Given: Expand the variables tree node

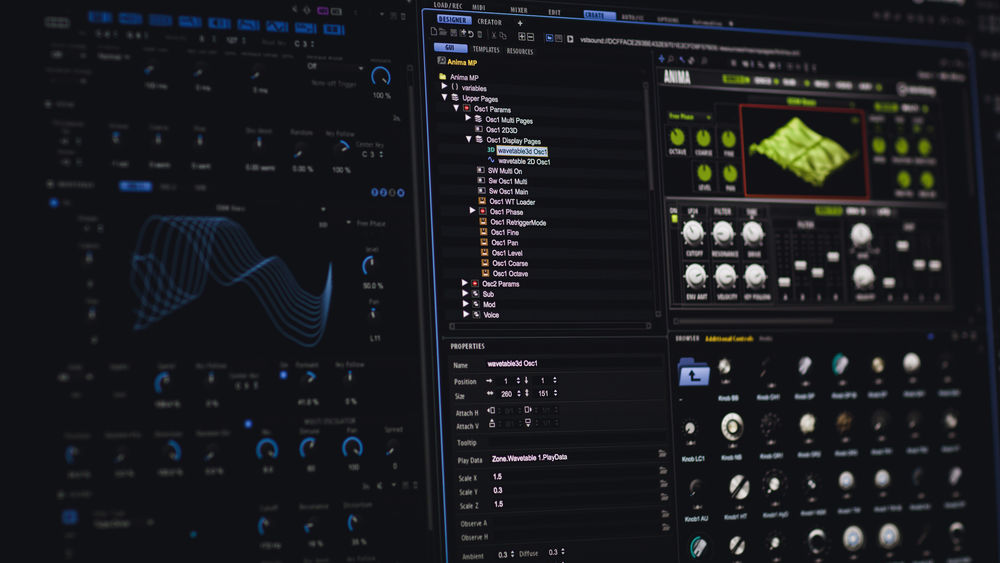Looking at the screenshot, I should pos(444,86).
